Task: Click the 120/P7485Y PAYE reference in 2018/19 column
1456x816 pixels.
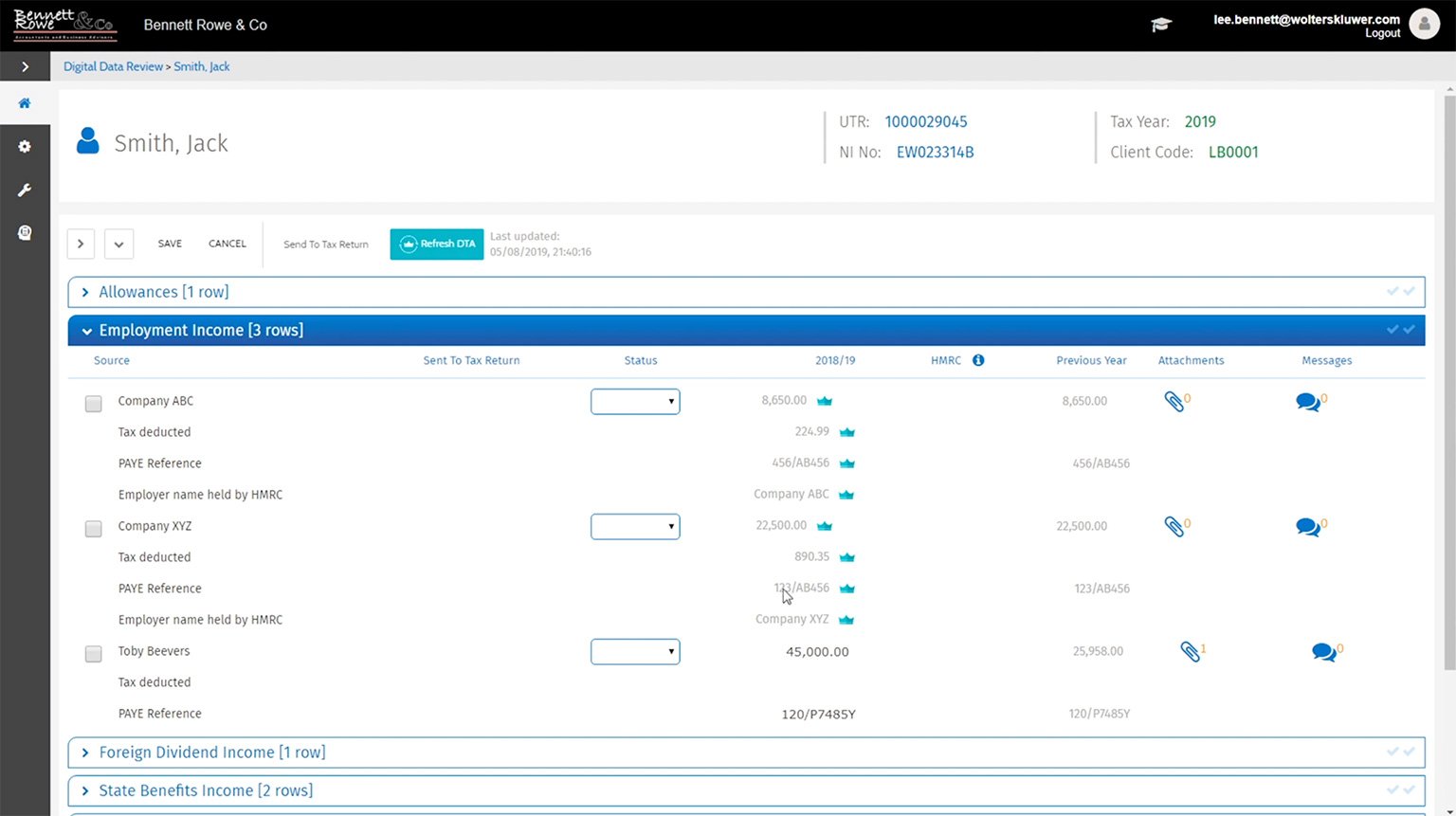Action: tap(818, 715)
